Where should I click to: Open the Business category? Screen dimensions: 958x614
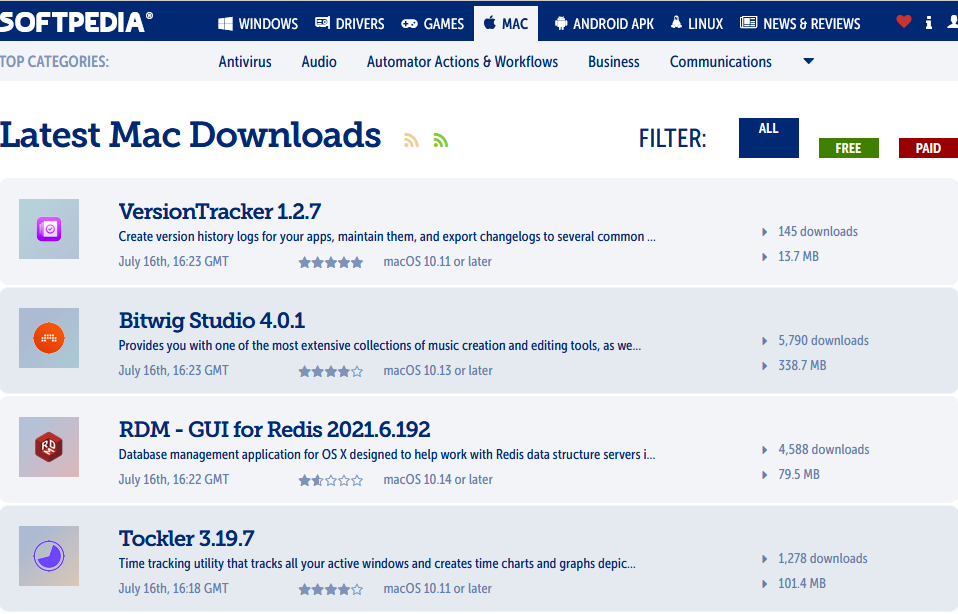point(614,62)
